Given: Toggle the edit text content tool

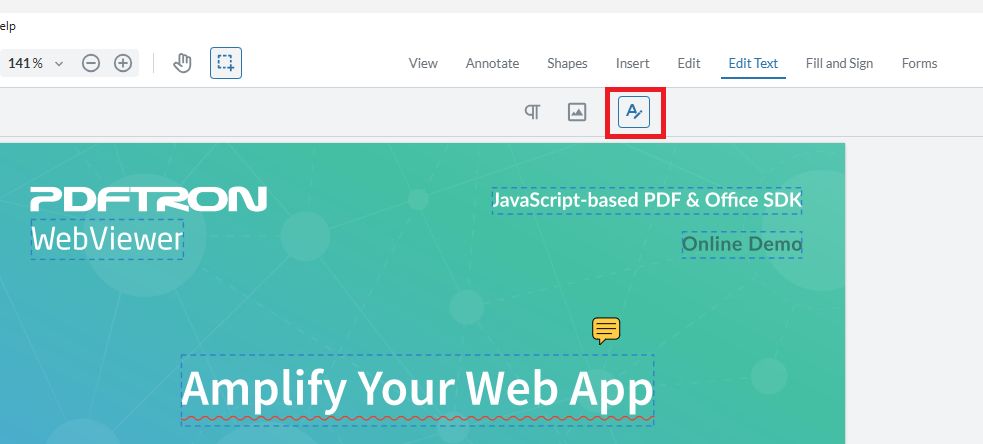Looking at the screenshot, I should pos(634,113).
